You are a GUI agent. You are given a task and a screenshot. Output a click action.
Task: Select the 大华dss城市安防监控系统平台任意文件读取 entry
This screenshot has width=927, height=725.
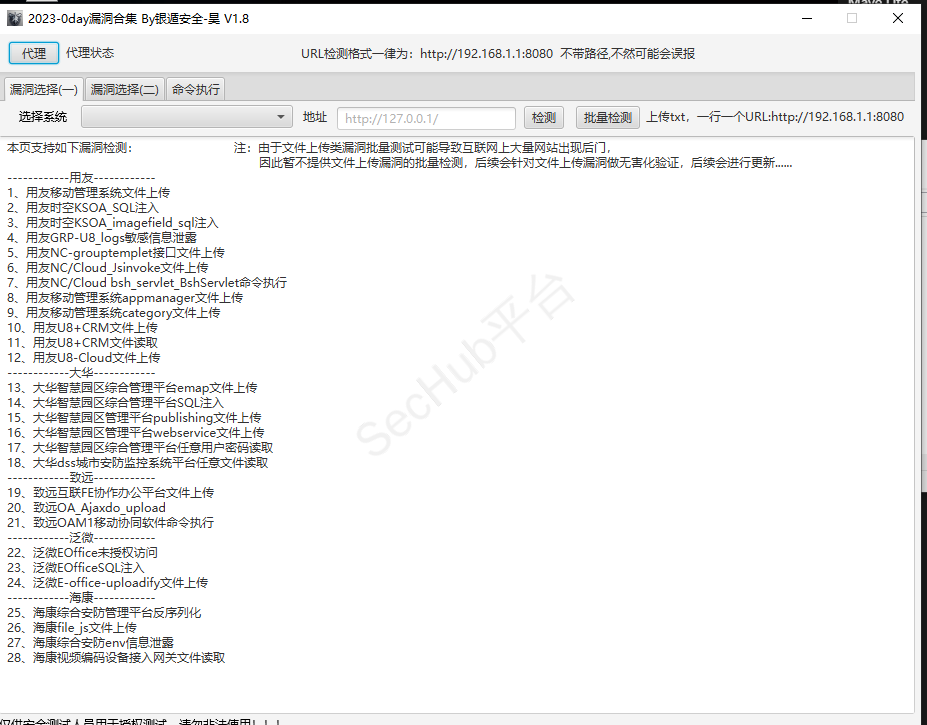coord(124,462)
